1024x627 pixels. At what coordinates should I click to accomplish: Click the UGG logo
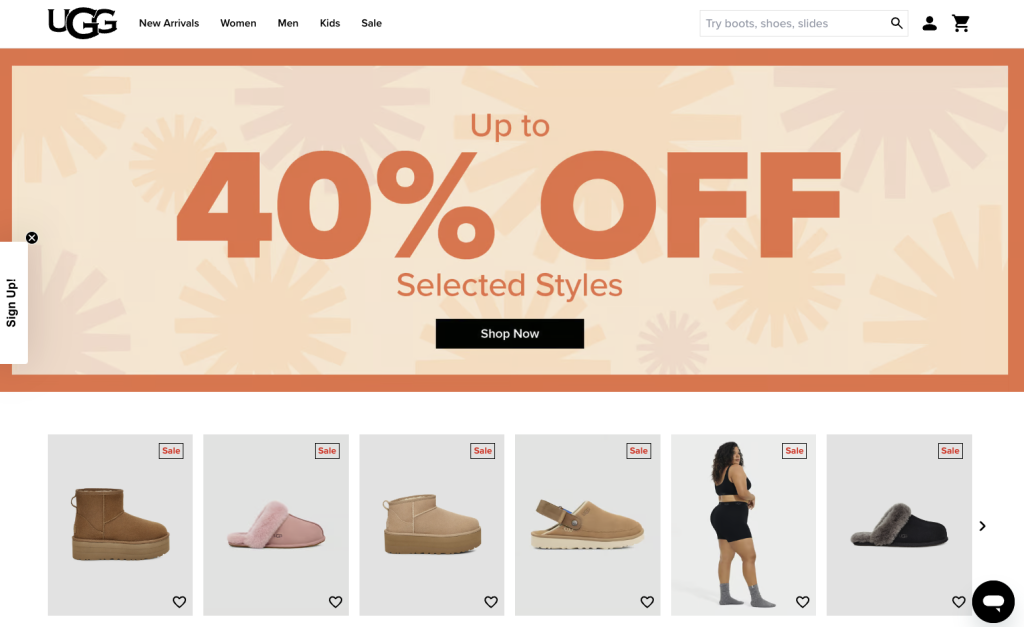click(x=82, y=24)
